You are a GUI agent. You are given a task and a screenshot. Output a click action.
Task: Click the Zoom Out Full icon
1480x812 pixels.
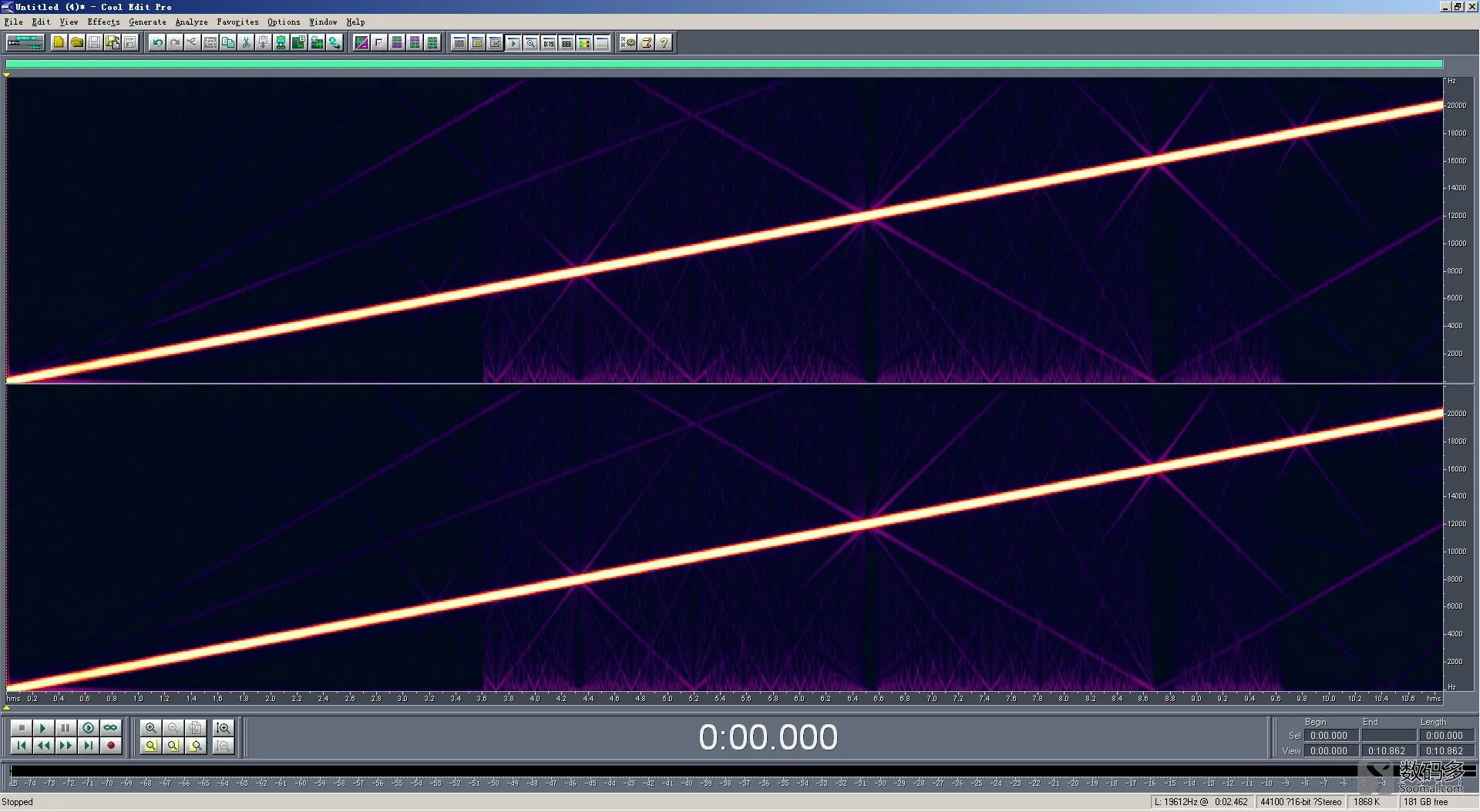(196, 727)
